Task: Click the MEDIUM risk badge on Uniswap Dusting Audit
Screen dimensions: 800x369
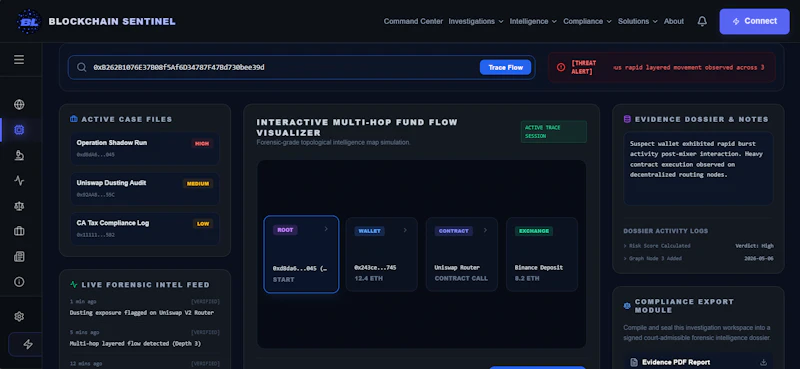Action: (x=197, y=184)
